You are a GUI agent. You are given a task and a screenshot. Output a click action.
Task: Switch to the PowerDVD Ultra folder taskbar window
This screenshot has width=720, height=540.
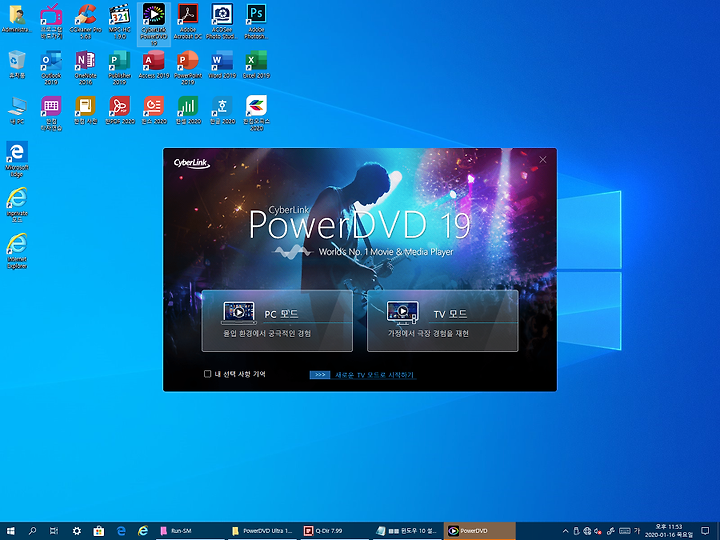pyautogui.click(x=264, y=531)
